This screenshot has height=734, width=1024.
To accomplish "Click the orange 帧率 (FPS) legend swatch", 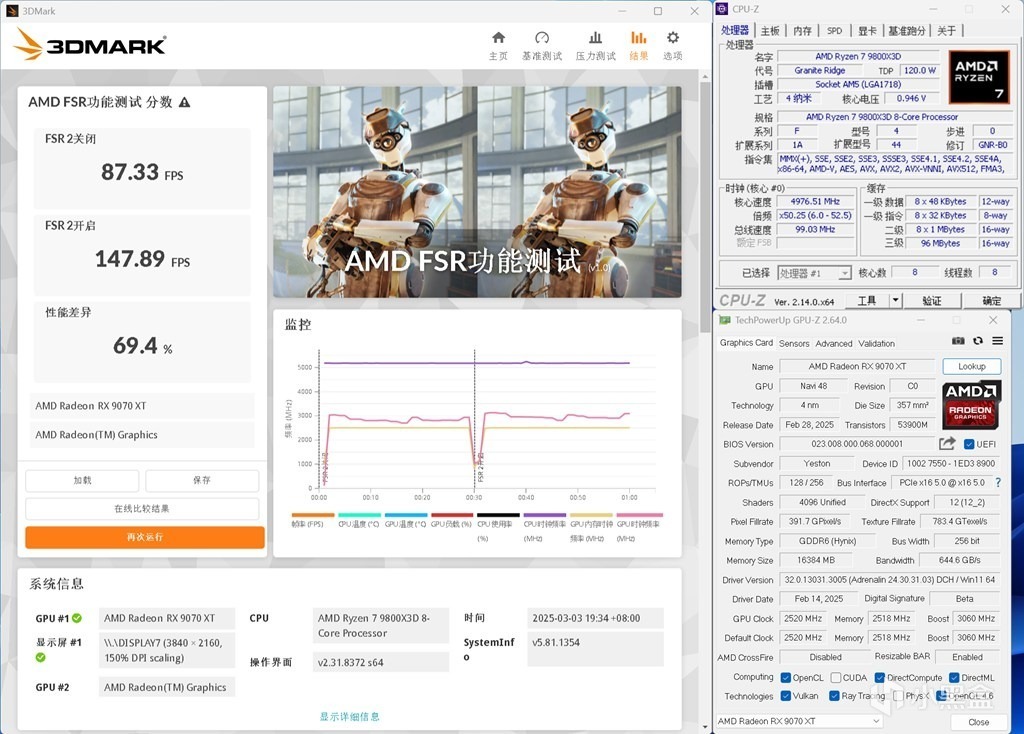I will (313, 515).
